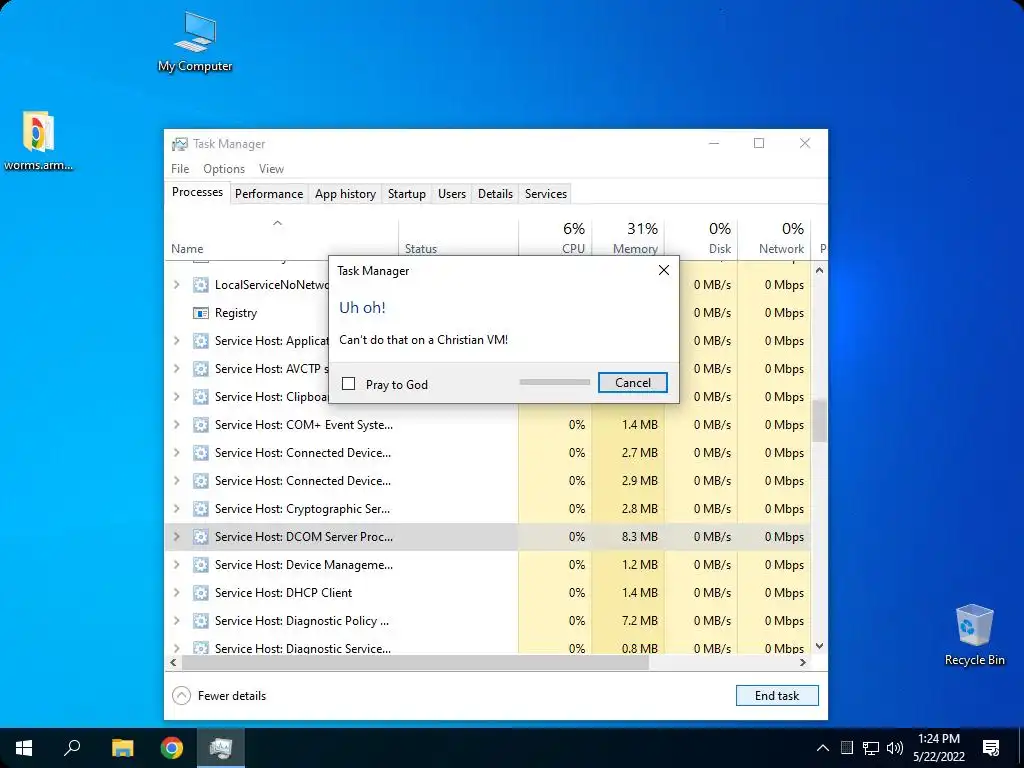This screenshot has width=1024, height=768.
Task: Click the volume speaker tray icon
Action: (x=895, y=748)
